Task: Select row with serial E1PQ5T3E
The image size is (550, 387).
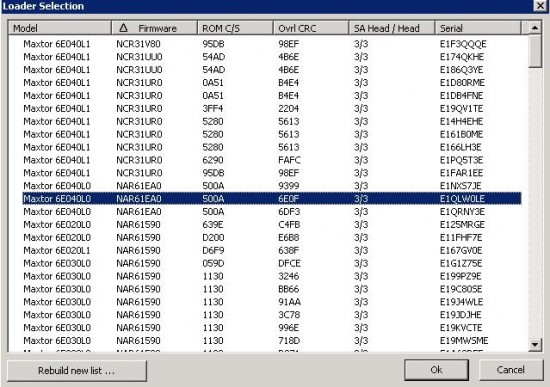Action: [272, 160]
